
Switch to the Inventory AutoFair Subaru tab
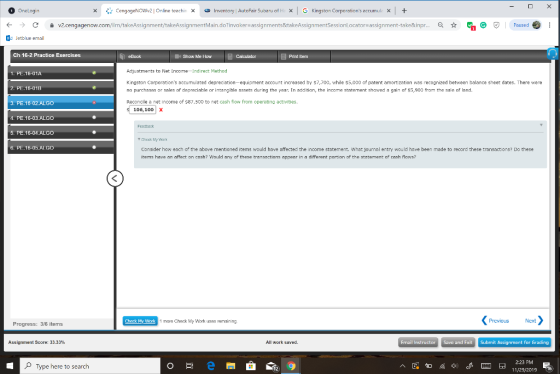248,11
